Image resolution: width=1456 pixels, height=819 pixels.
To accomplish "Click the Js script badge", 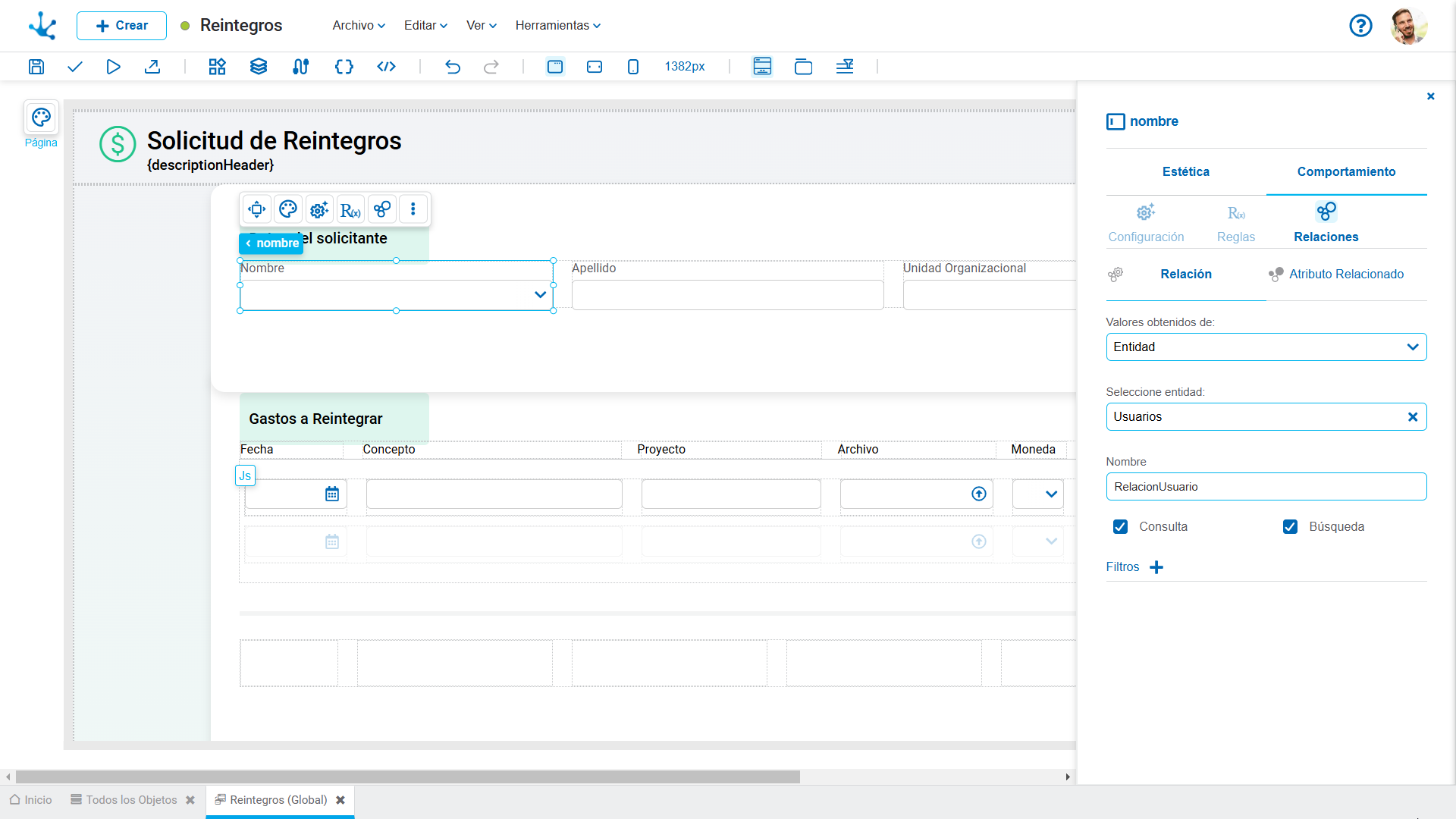I will point(245,475).
